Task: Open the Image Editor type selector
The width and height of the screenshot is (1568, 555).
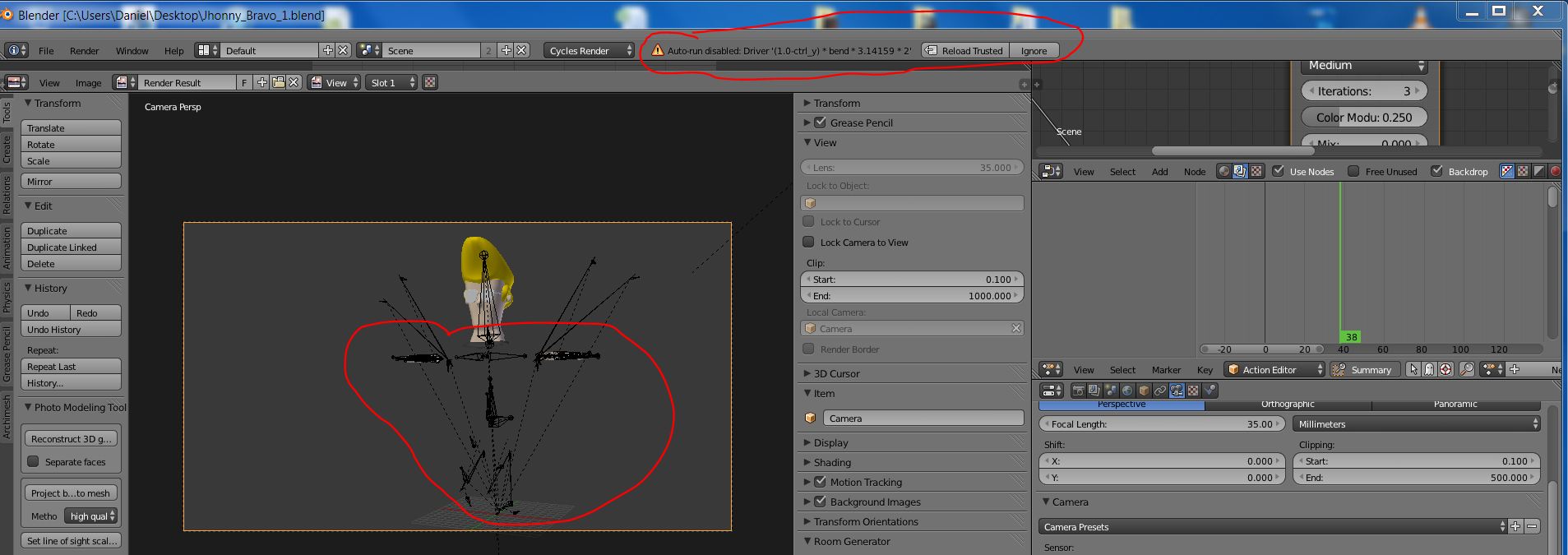Action: (x=16, y=82)
